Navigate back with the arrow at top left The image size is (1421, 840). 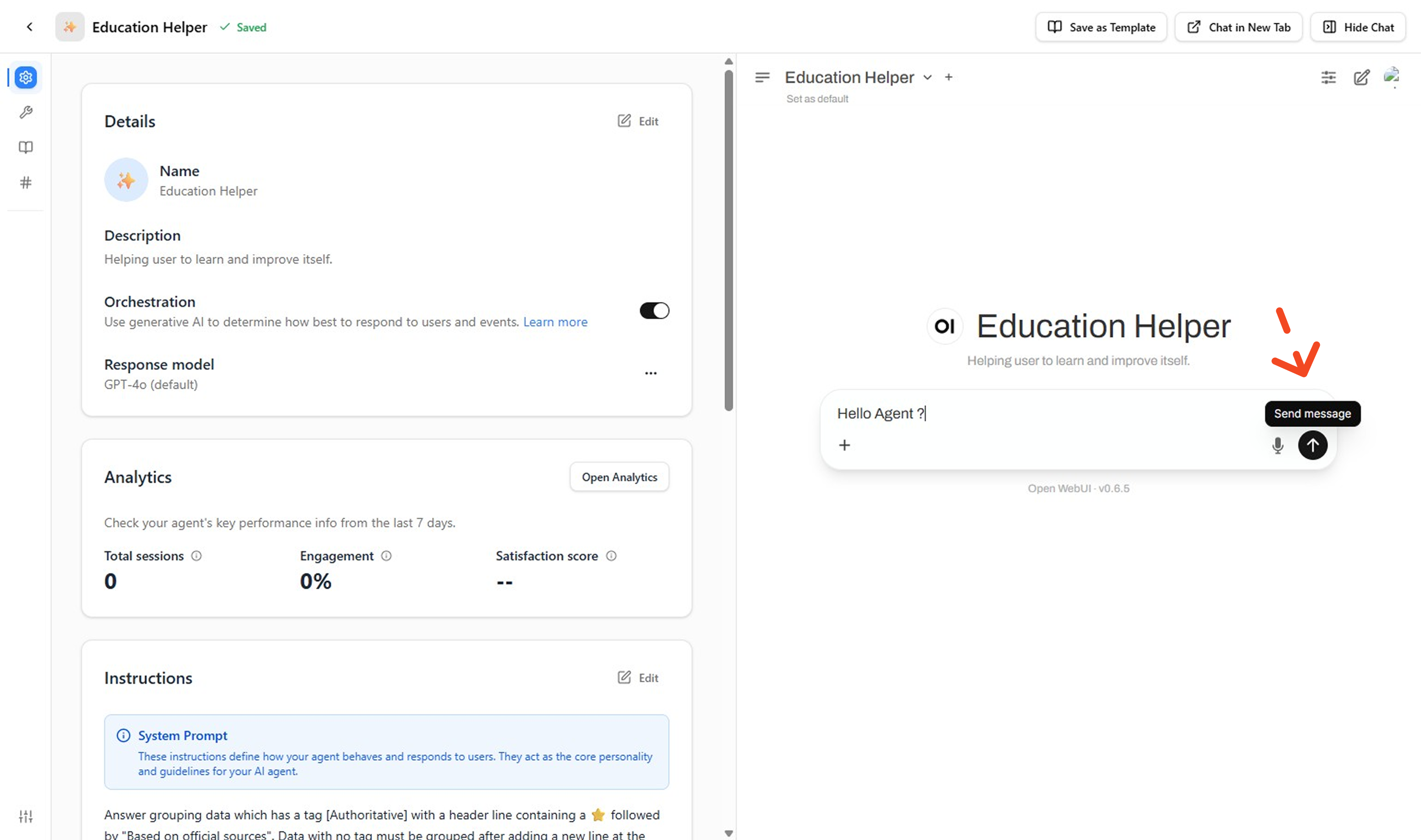pyautogui.click(x=29, y=27)
